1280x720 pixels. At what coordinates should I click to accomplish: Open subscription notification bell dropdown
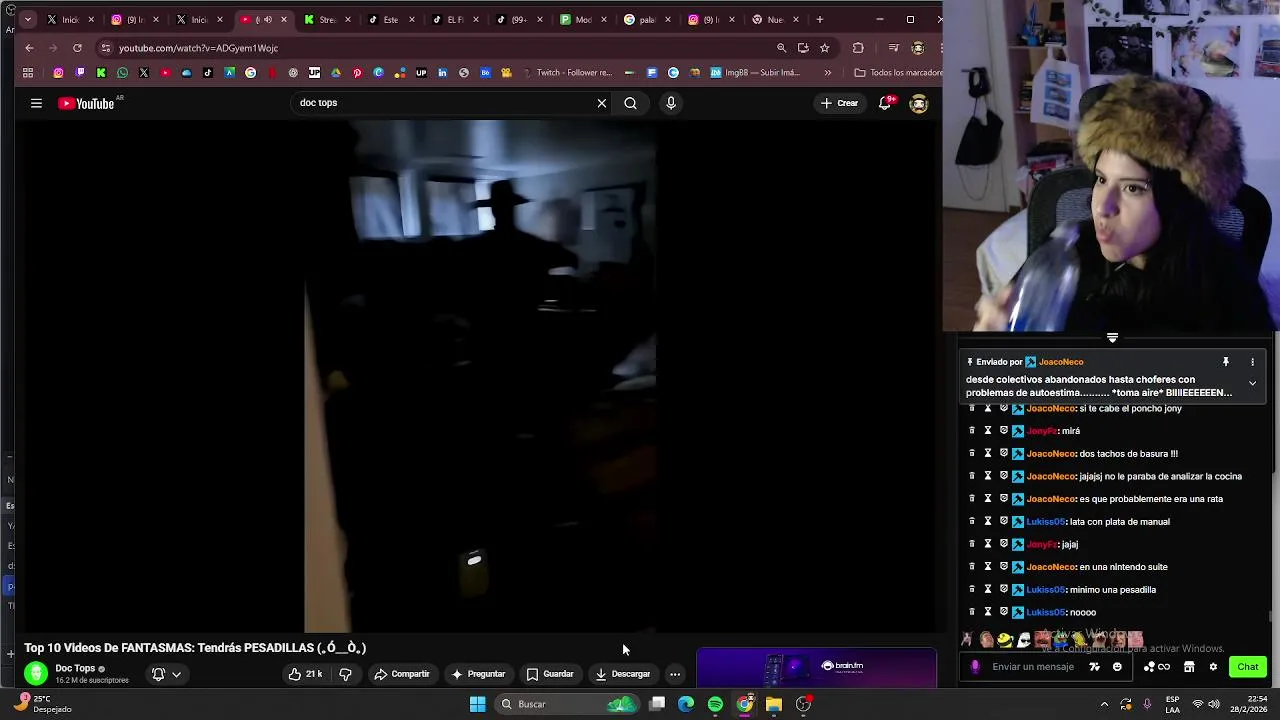(x=166, y=674)
